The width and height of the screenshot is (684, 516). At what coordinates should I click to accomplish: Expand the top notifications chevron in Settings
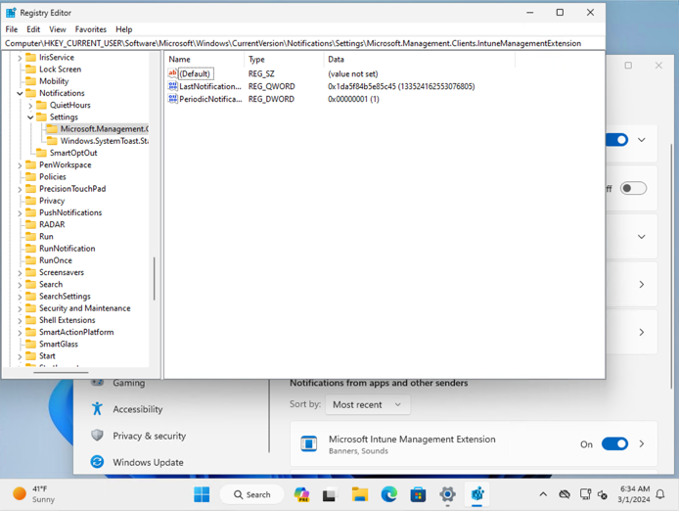(642, 140)
